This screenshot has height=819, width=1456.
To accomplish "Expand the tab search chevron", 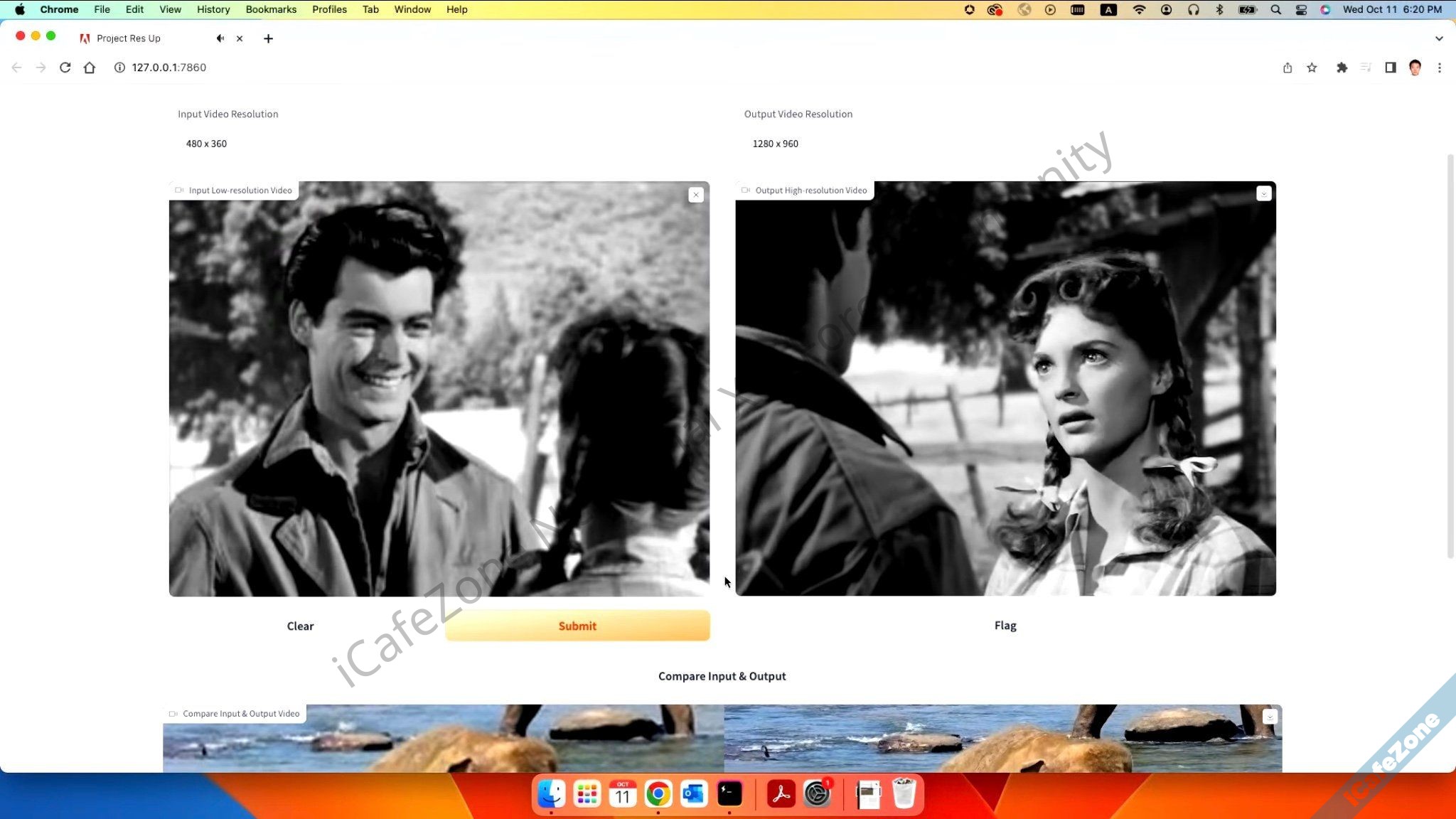I will pos(1439,38).
